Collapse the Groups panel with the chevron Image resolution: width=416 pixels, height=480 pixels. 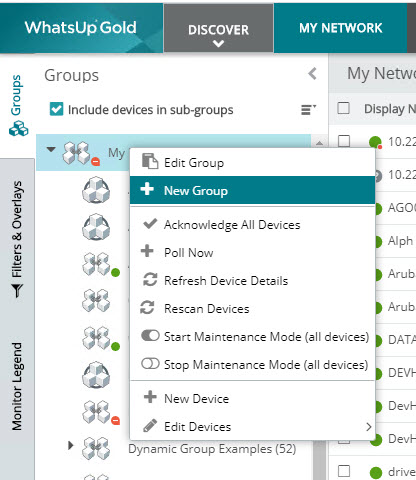coord(312,74)
